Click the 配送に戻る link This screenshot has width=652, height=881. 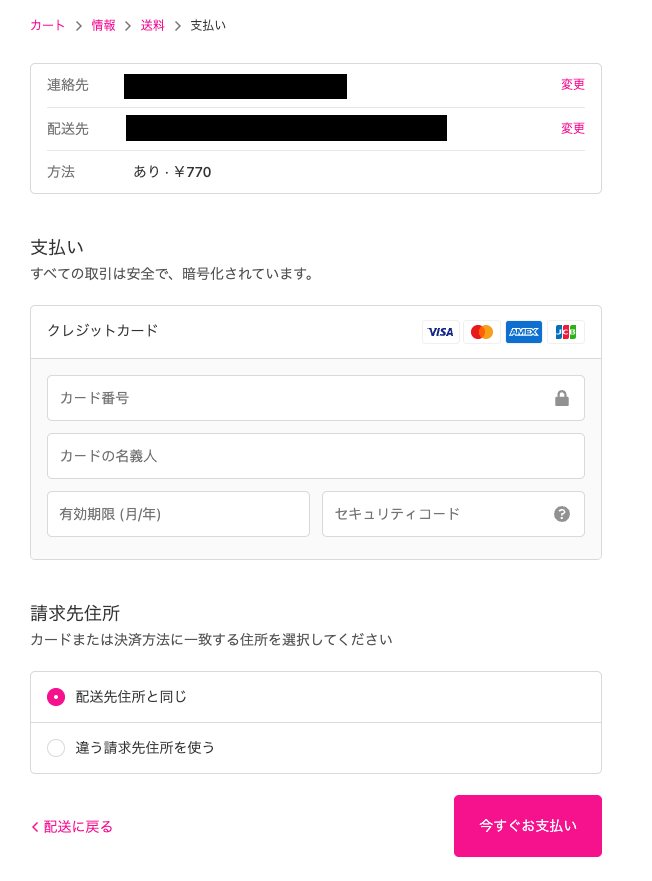tap(78, 827)
